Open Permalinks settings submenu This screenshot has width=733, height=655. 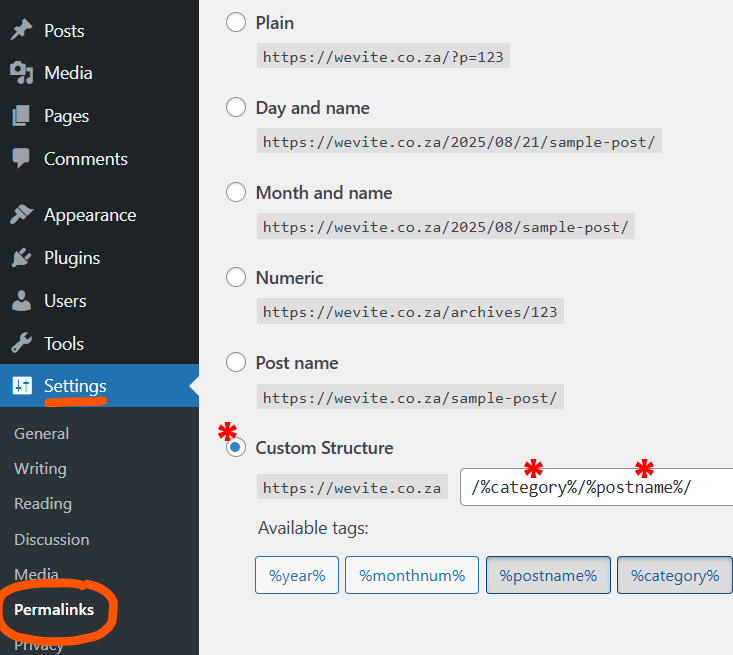(54, 610)
